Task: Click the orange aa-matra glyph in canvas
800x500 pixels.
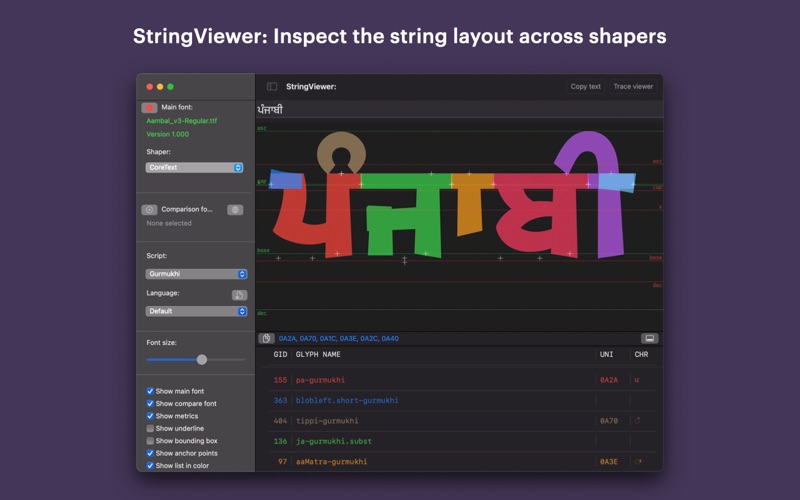Action: click(x=469, y=204)
